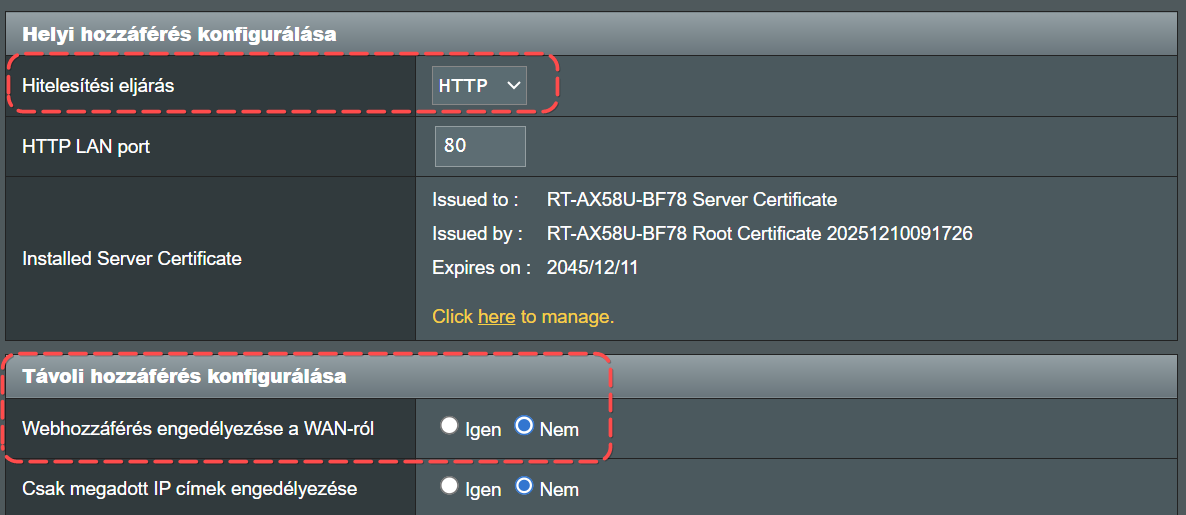Click the Csak megadott IP címek engedélyezése label
The width and height of the screenshot is (1186, 515).
pyautogui.click(x=189, y=489)
